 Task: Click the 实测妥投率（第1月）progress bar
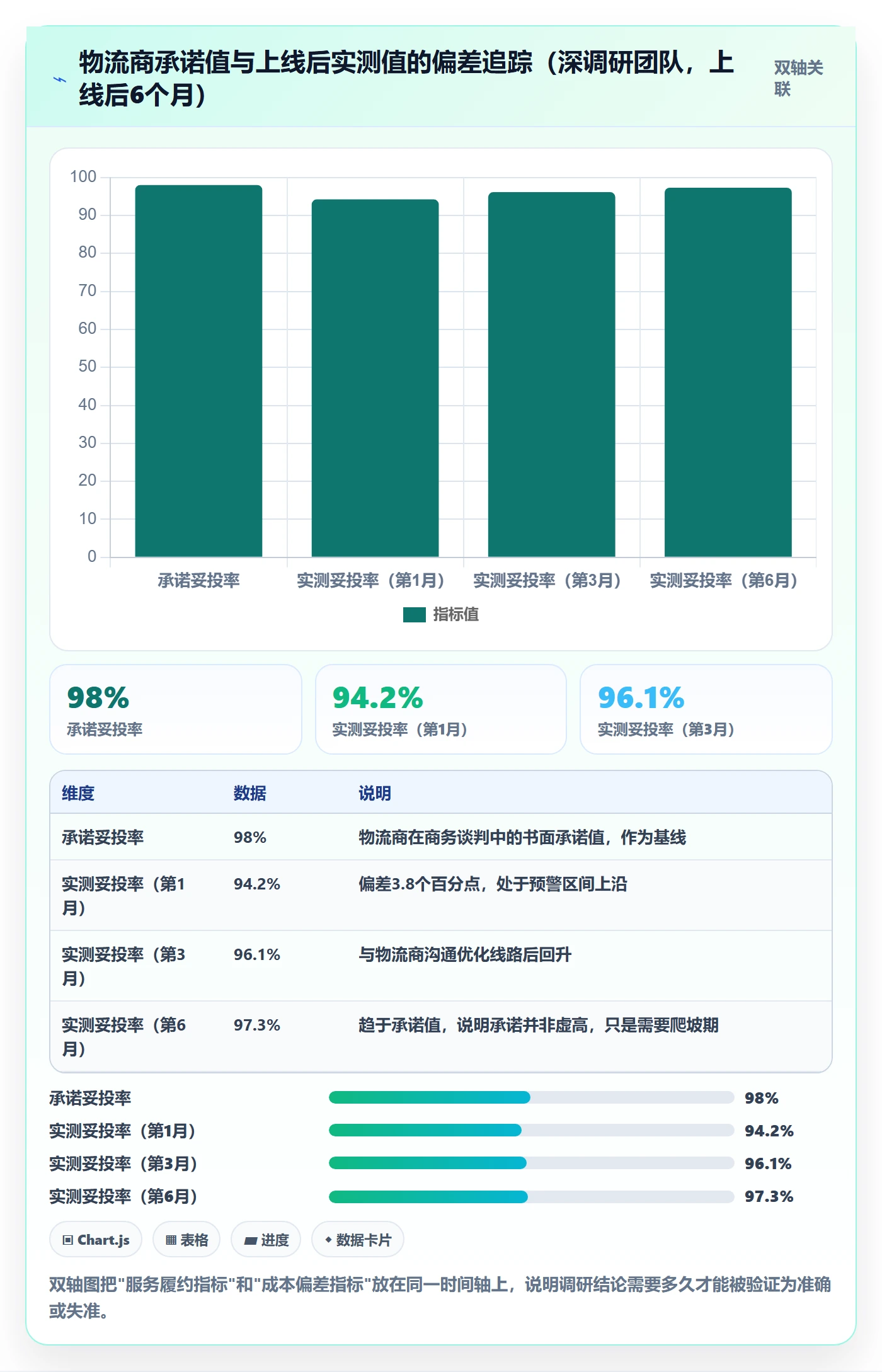pos(531,1131)
